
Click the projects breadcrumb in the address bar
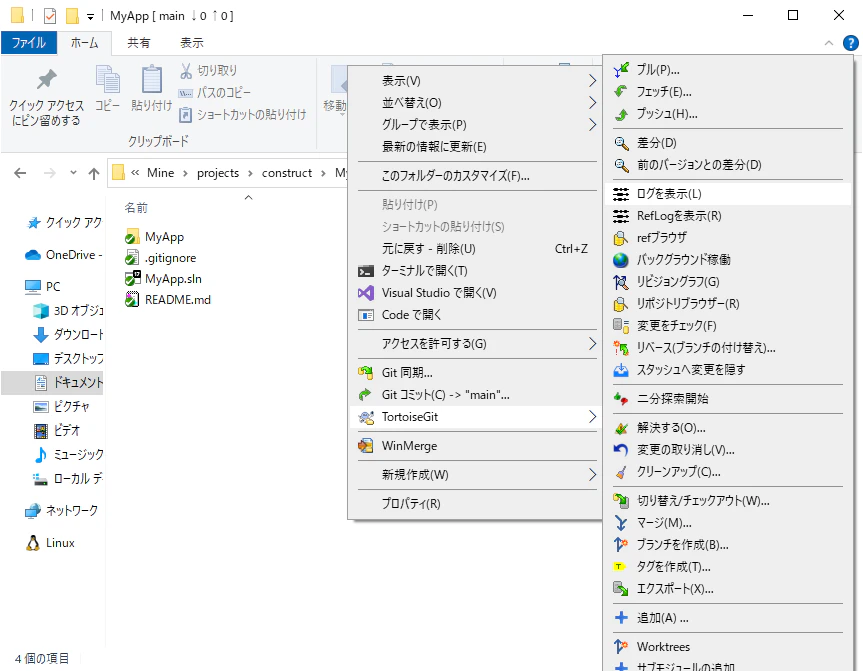tap(218, 173)
